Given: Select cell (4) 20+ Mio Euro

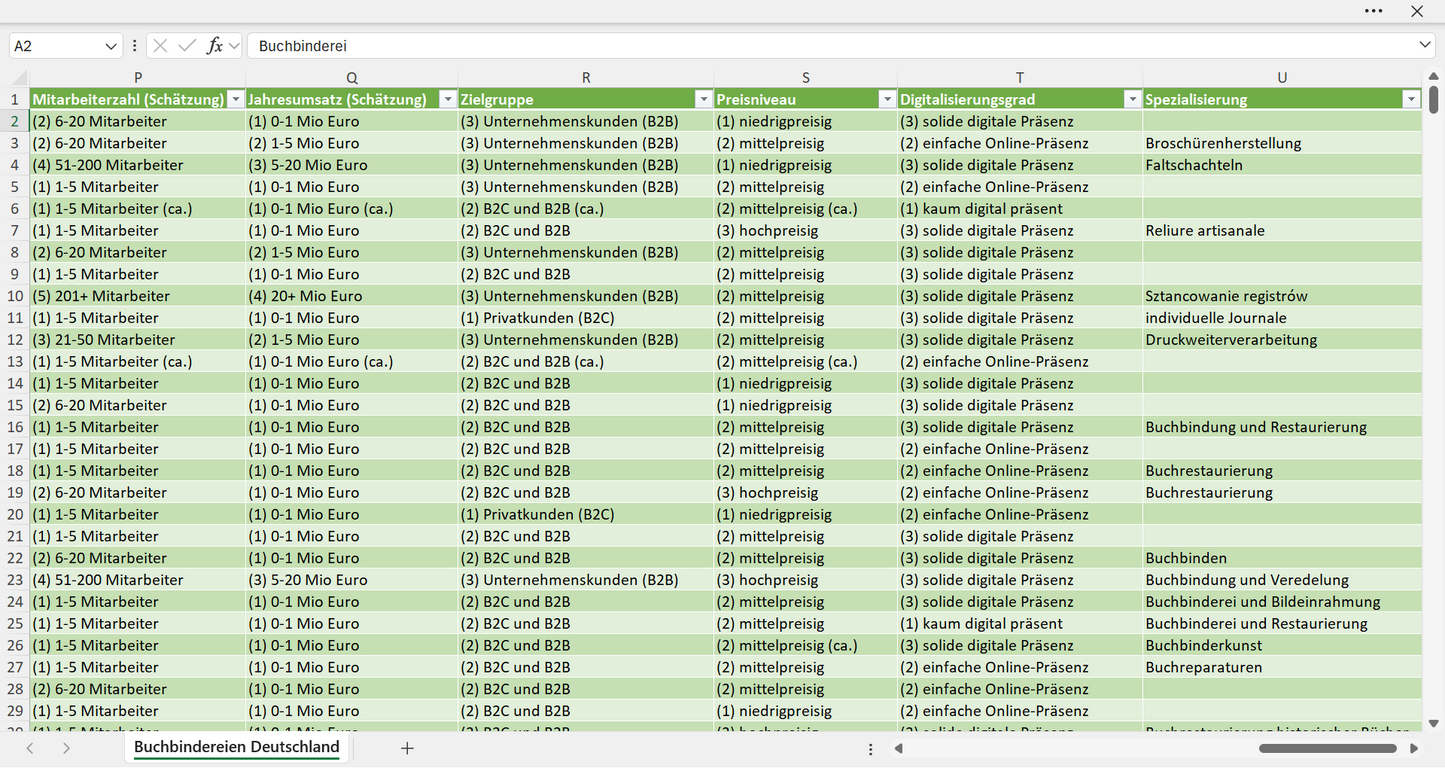Looking at the screenshot, I should click(x=352, y=296).
